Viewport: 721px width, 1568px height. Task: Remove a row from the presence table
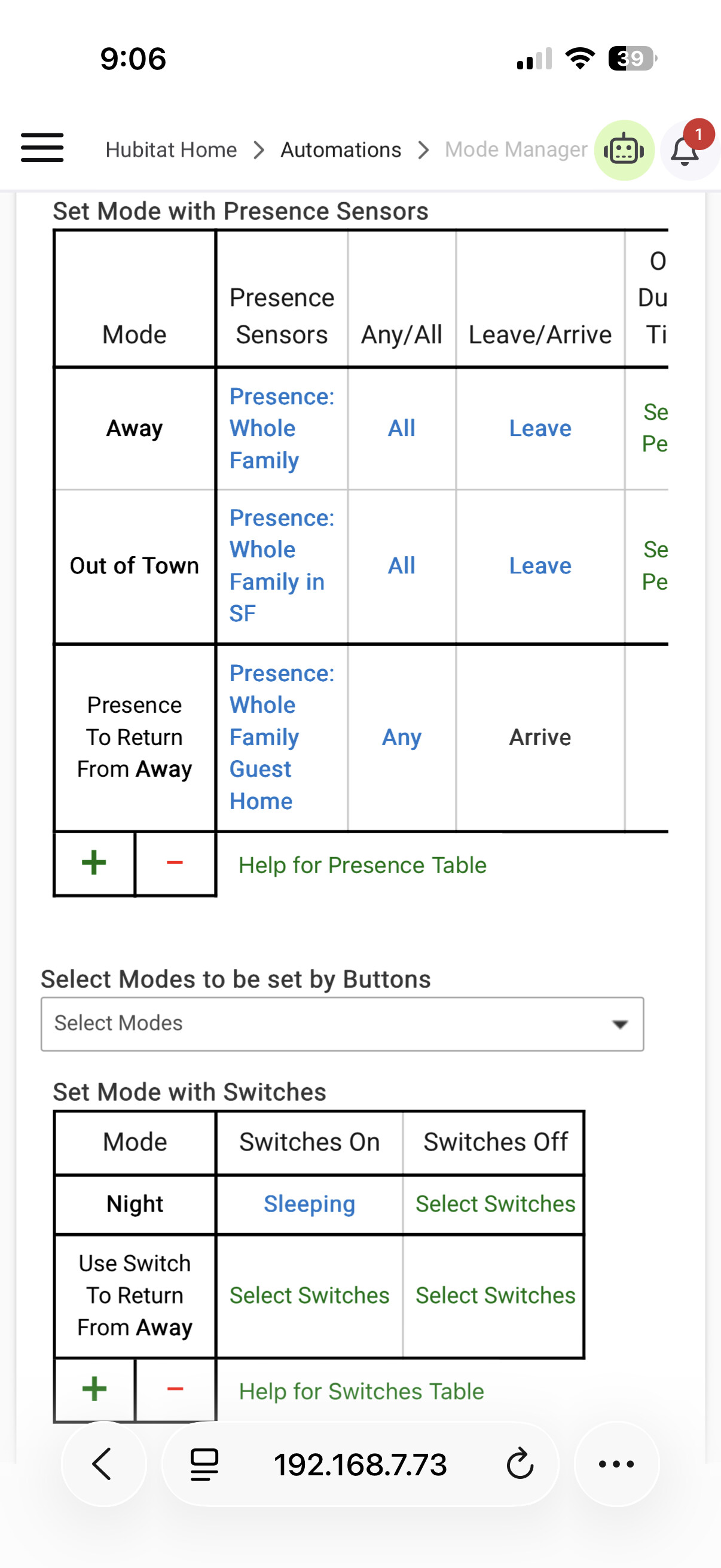click(175, 863)
